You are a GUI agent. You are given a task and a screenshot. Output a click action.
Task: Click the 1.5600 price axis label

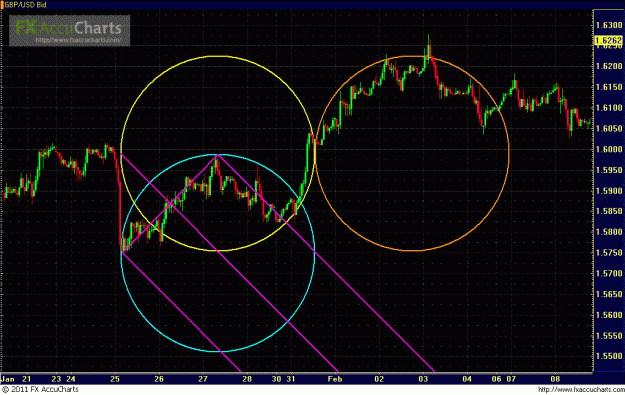point(609,315)
